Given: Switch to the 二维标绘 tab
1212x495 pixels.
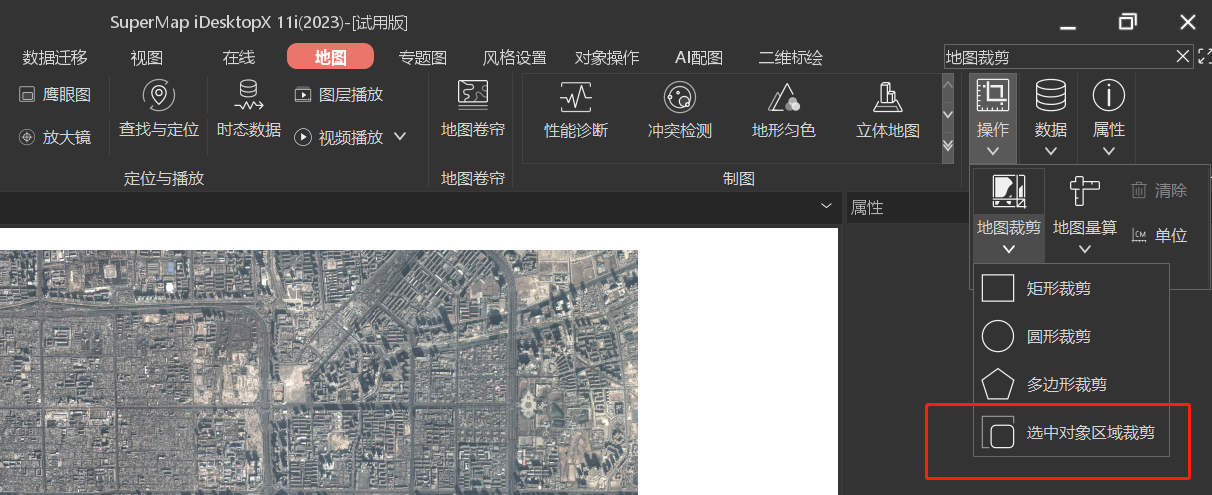Looking at the screenshot, I should coord(791,58).
